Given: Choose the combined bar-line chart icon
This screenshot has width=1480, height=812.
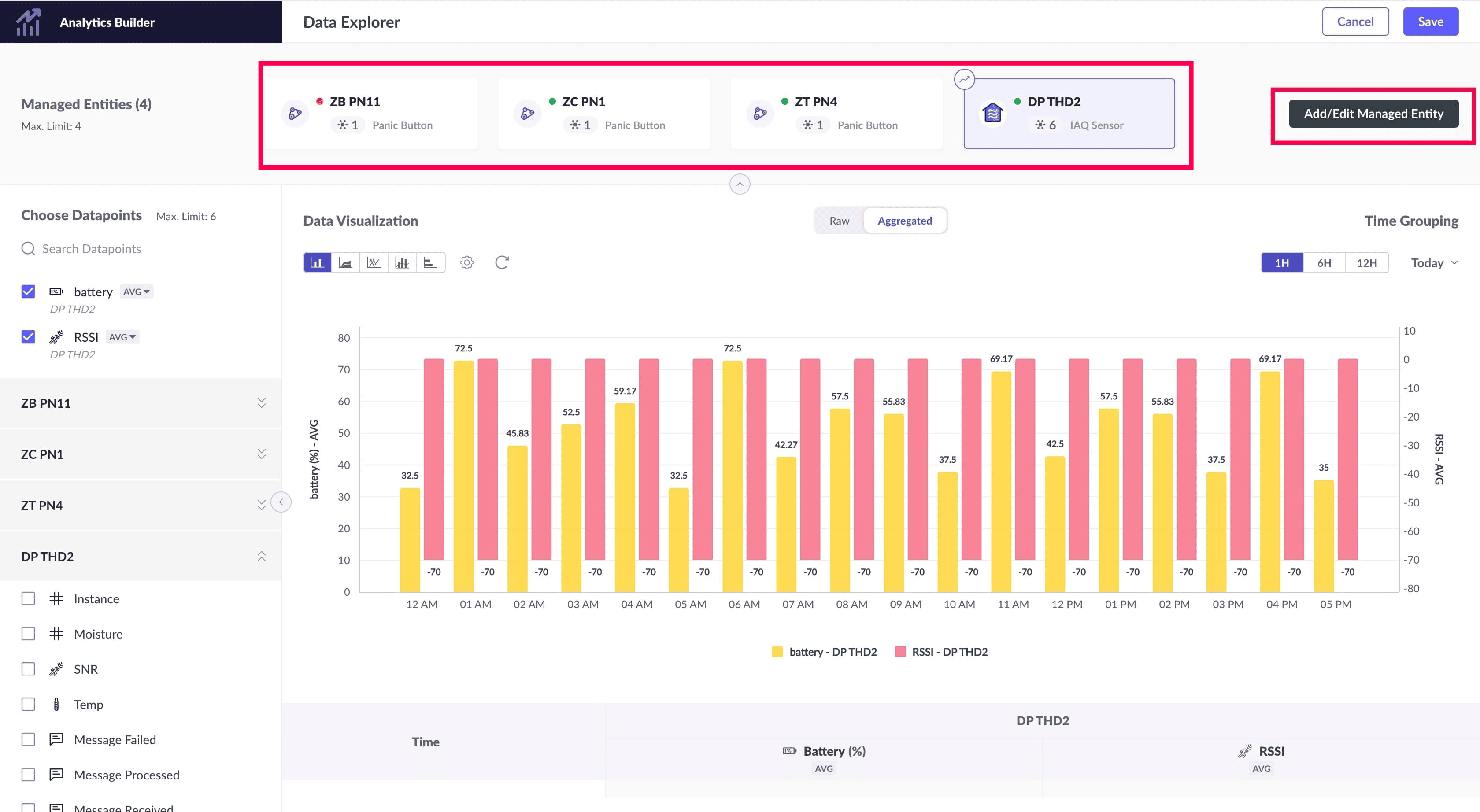Looking at the screenshot, I should coord(402,262).
